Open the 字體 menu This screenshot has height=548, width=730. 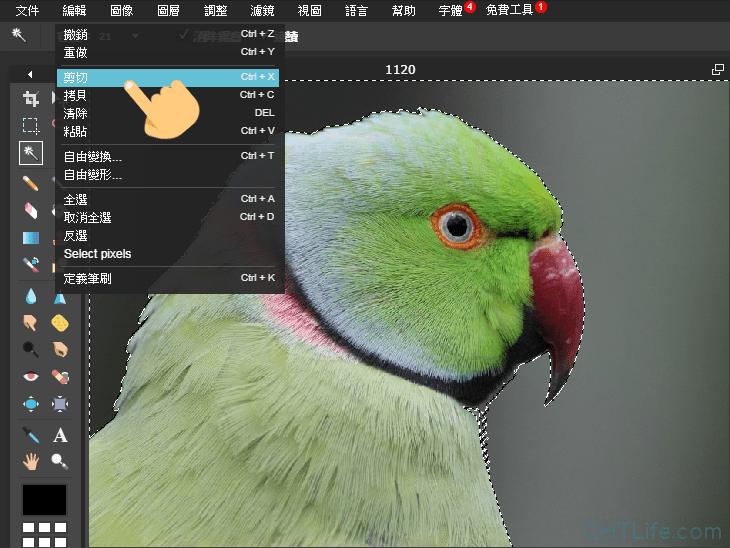pyautogui.click(x=451, y=10)
